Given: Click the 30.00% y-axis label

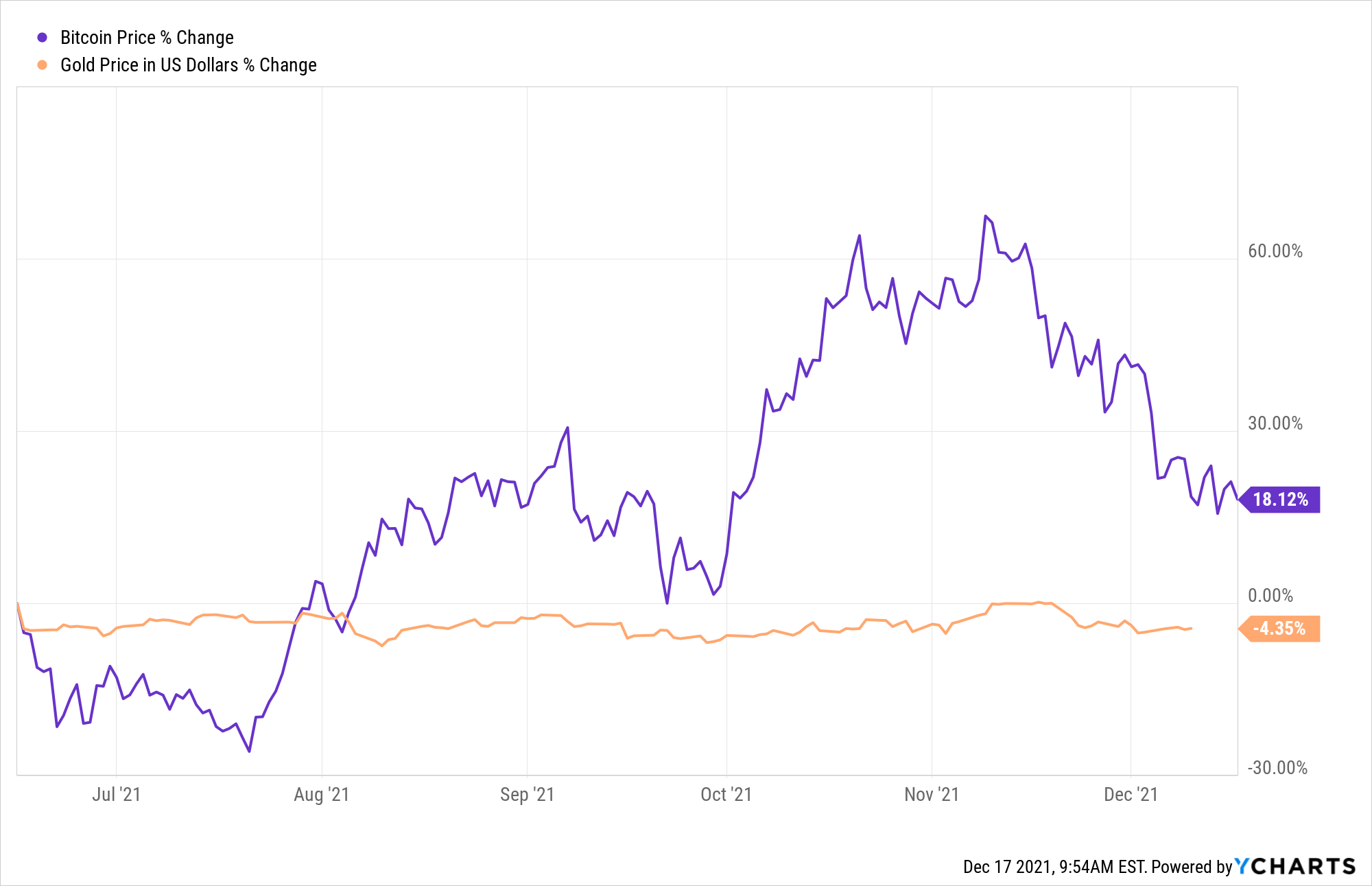Looking at the screenshot, I should click(x=1275, y=423).
